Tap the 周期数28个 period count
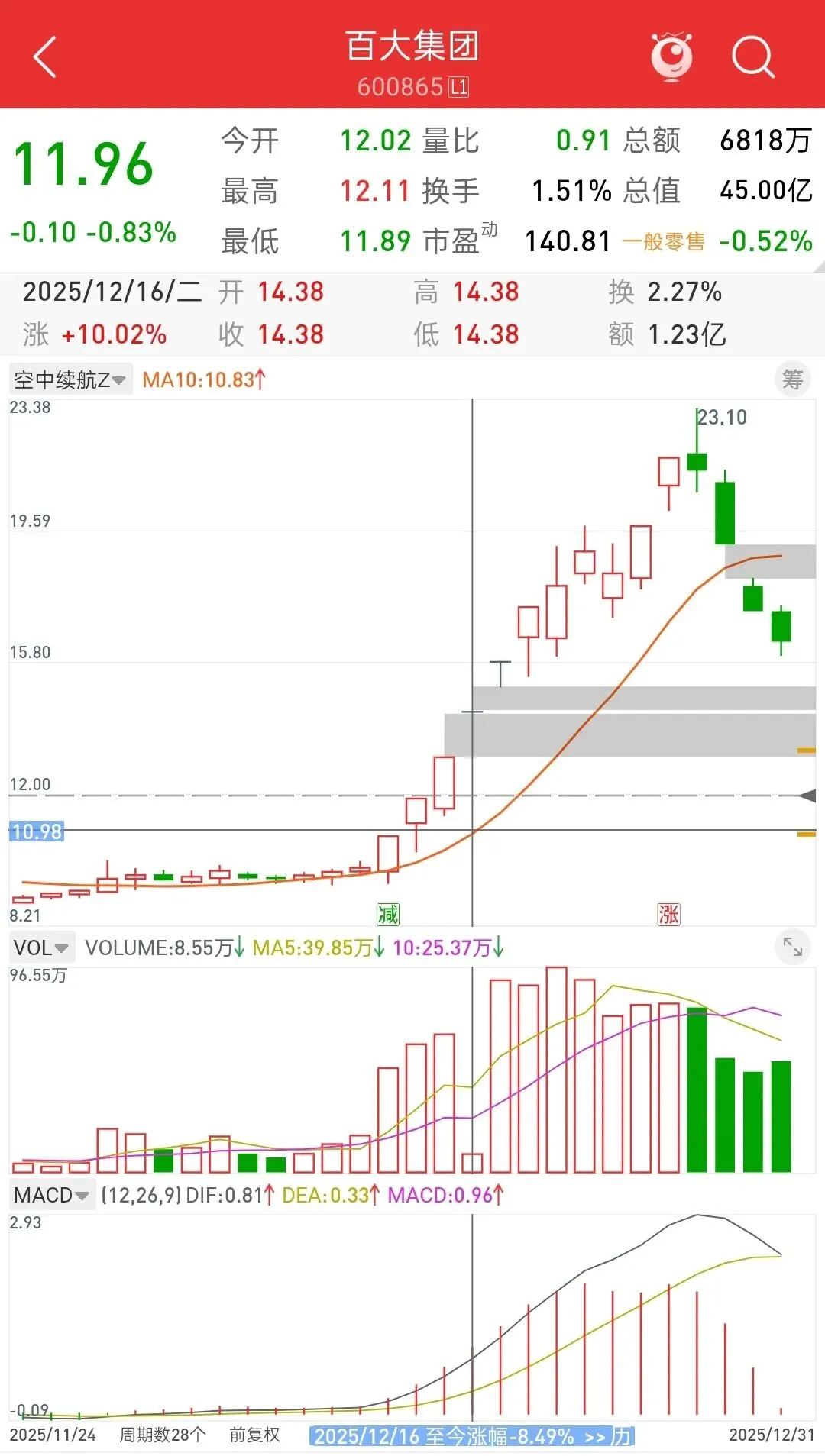Viewport: 825px width, 1456px height. 163,1435
